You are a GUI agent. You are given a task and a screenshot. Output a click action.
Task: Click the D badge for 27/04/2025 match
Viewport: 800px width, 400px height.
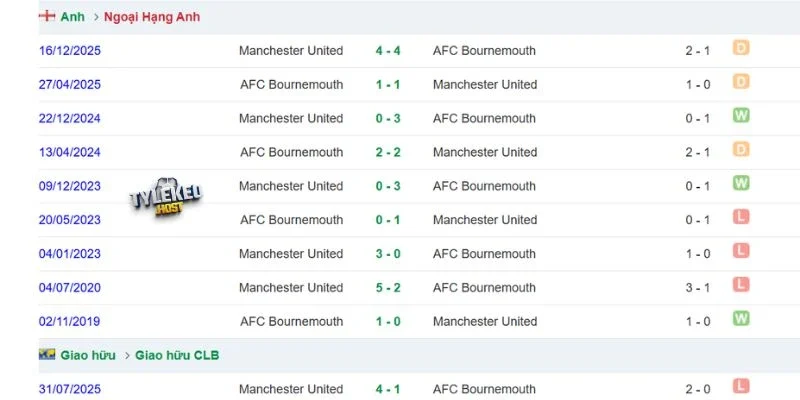click(741, 82)
